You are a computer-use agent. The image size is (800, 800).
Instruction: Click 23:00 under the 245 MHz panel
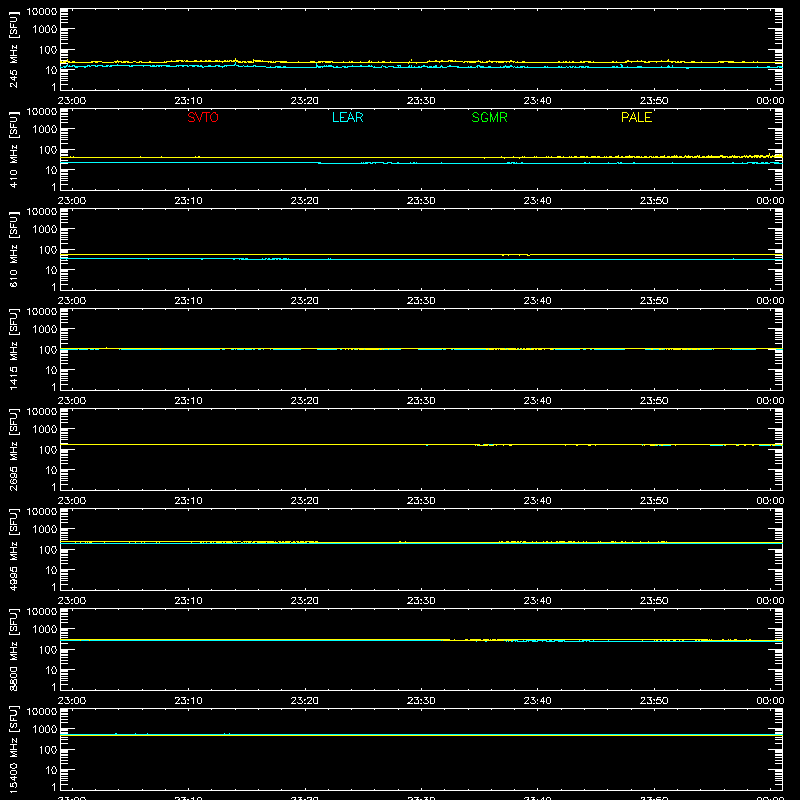pyautogui.click(x=72, y=101)
